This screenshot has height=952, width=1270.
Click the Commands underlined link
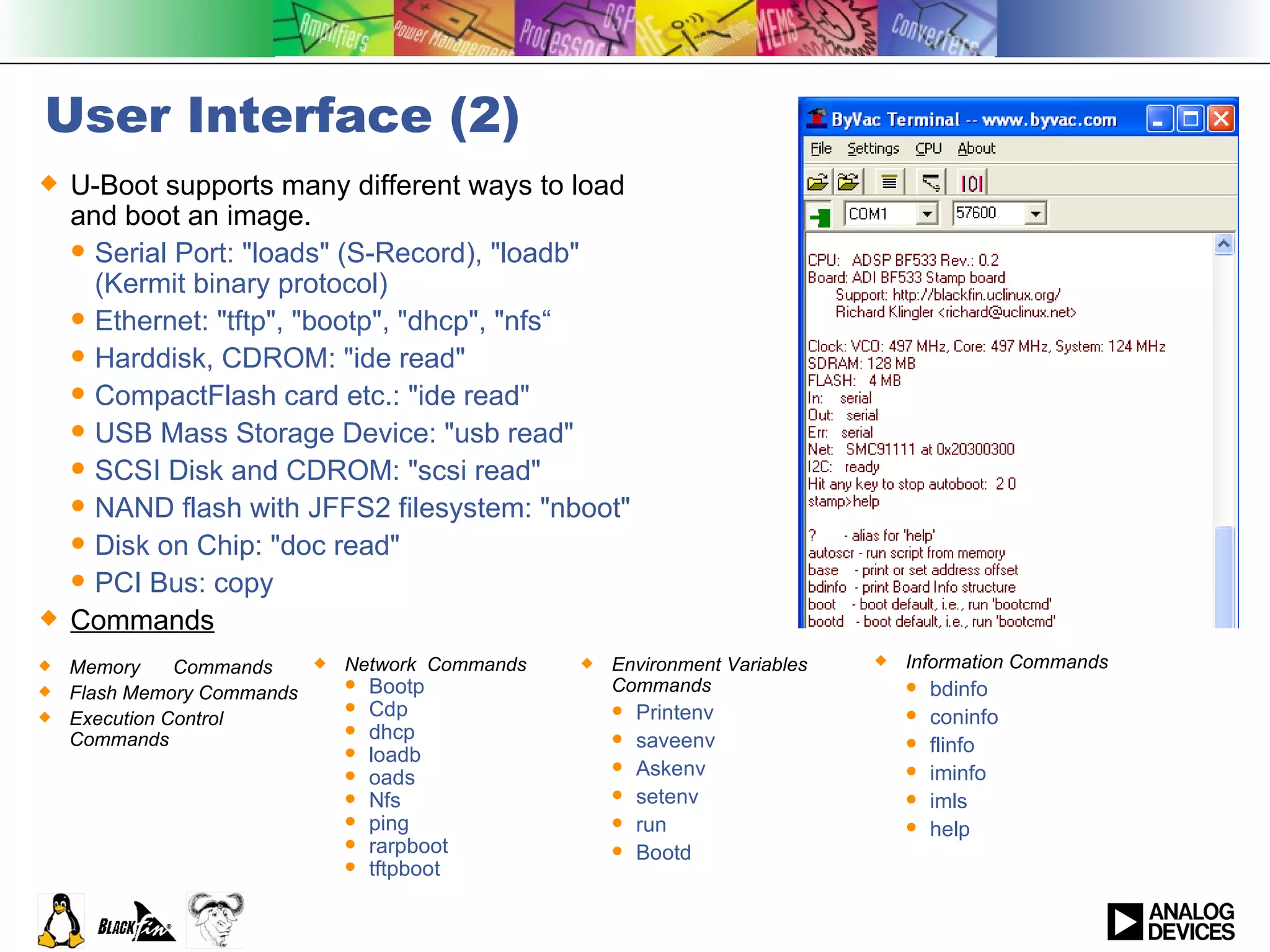pos(142,620)
